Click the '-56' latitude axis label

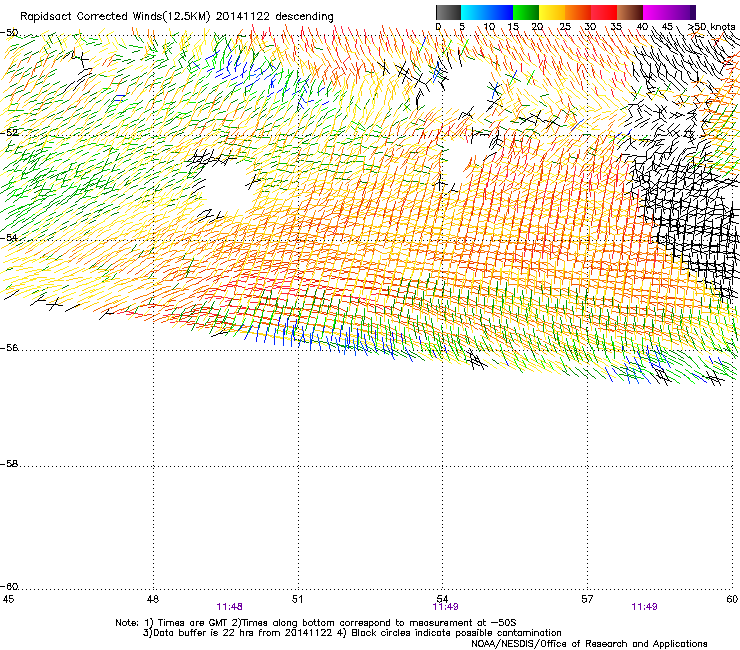tap(9, 348)
